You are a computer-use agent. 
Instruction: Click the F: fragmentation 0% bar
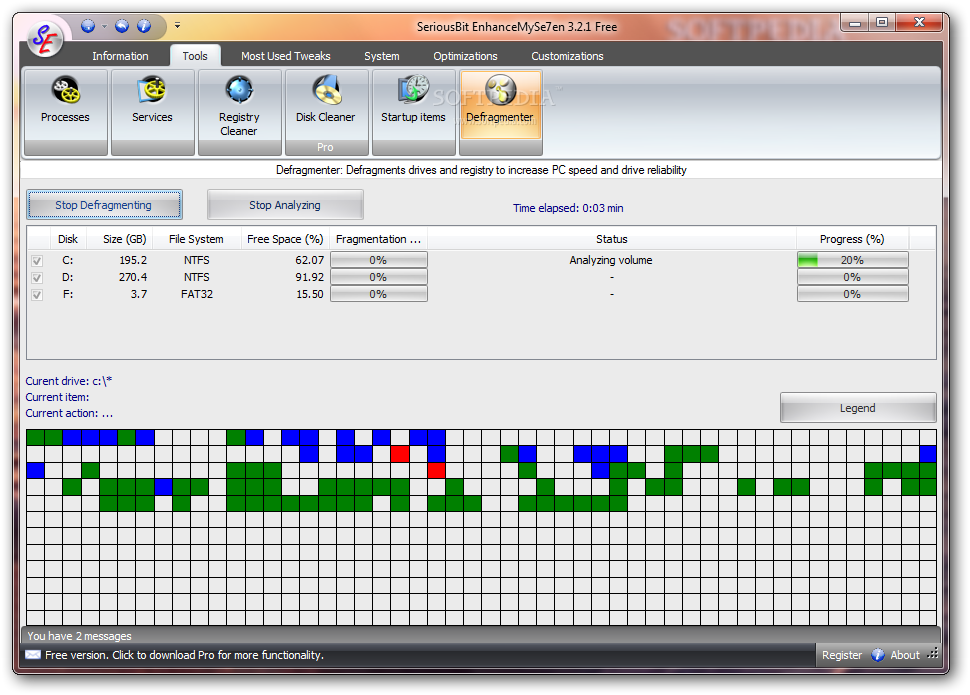coord(379,294)
